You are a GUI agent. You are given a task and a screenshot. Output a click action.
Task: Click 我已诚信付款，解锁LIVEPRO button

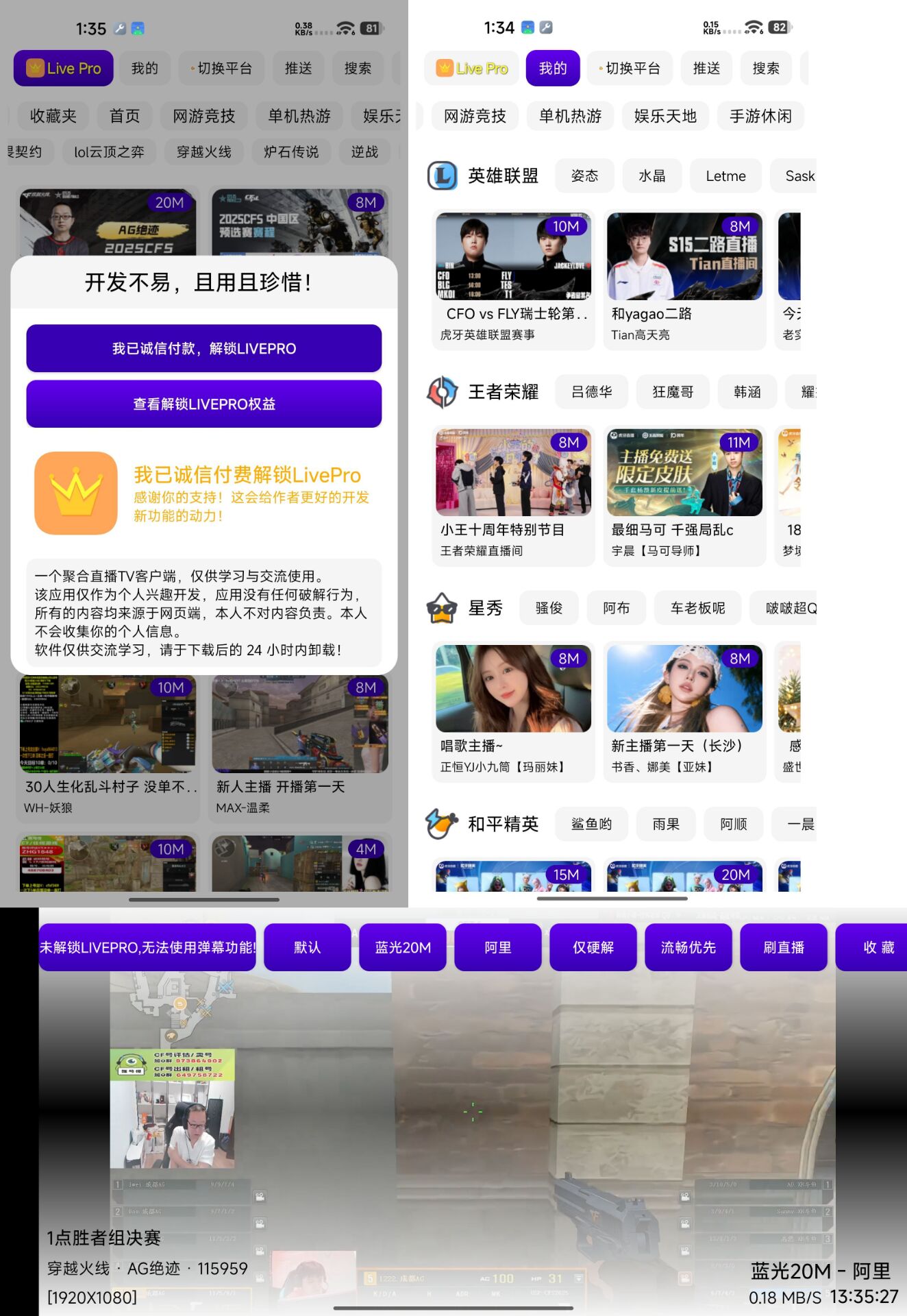tap(204, 348)
